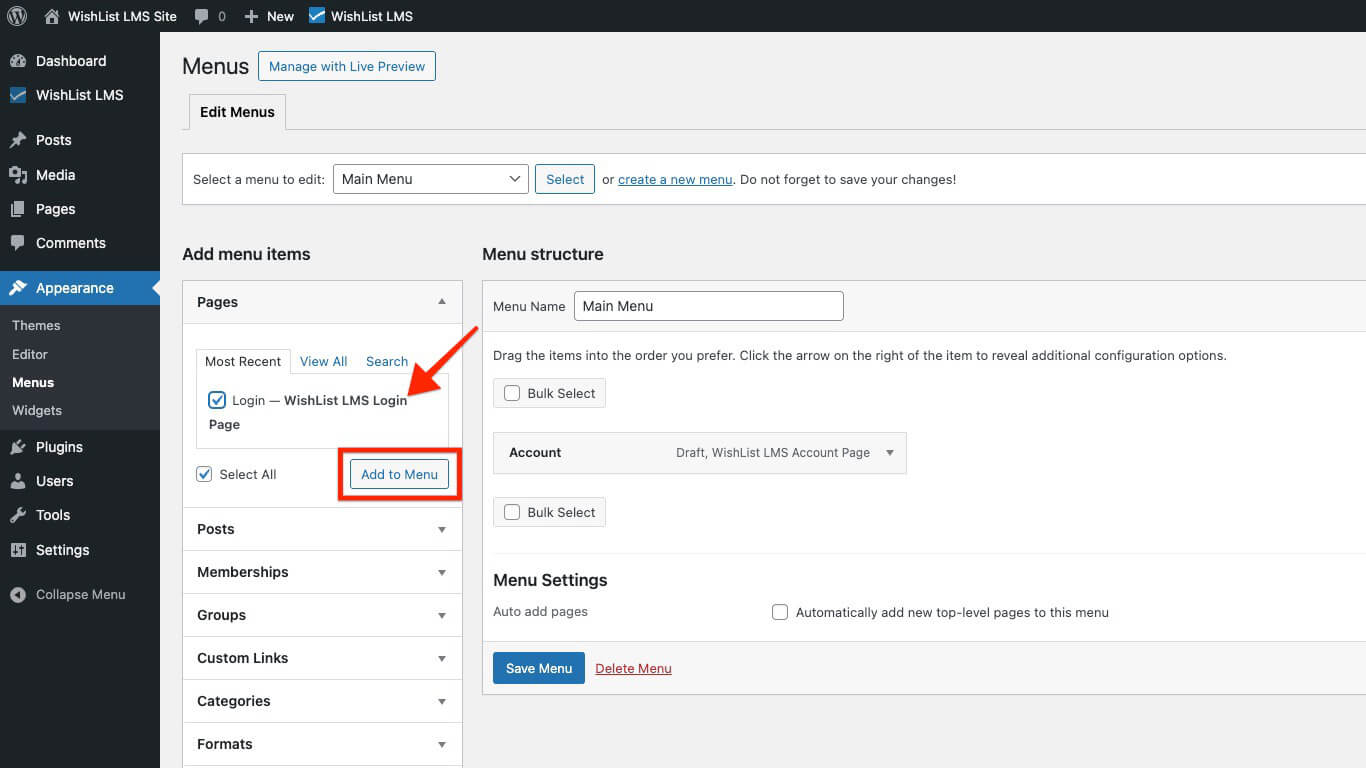Viewport: 1366px width, 768px height.
Task: Save the menu changes
Action: click(538, 667)
